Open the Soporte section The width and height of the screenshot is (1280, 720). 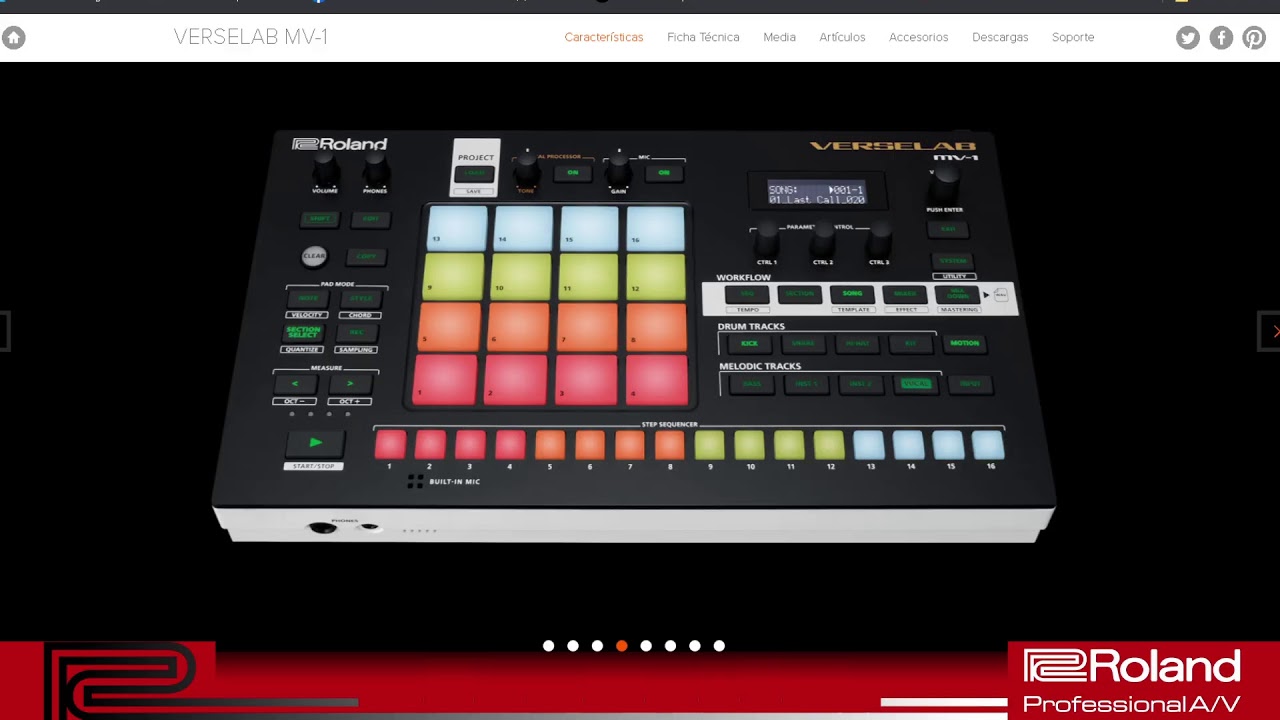1073,37
